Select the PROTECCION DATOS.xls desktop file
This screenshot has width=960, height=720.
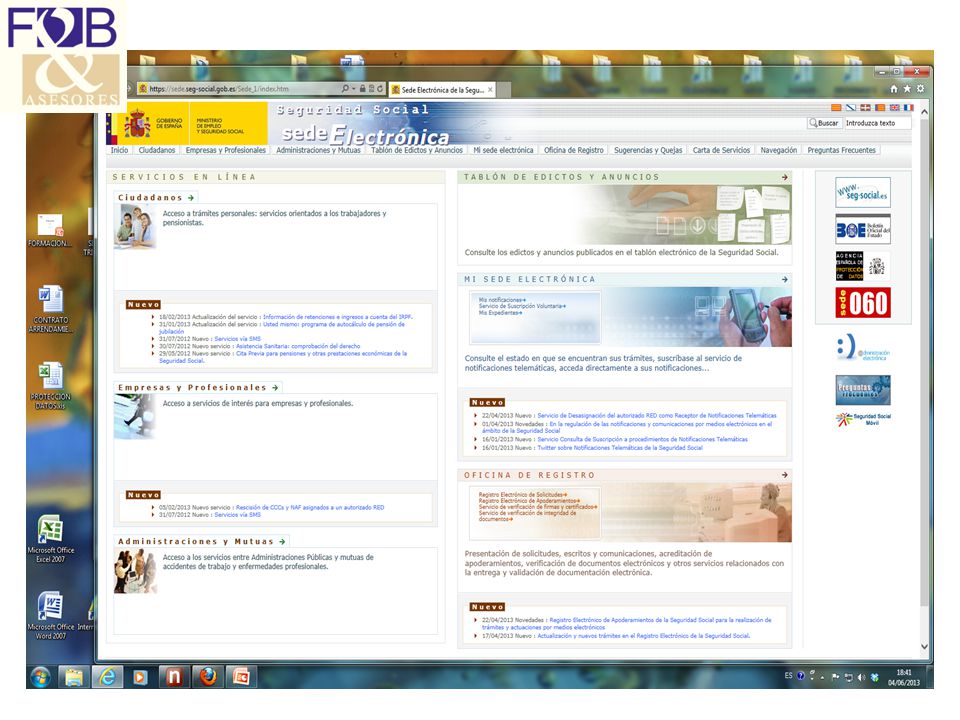pyautogui.click(x=50, y=386)
